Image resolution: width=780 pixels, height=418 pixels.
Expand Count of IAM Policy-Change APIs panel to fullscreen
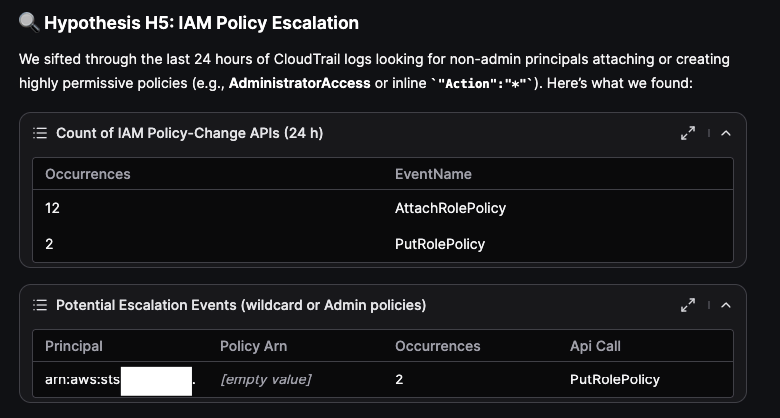tap(687, 133)
